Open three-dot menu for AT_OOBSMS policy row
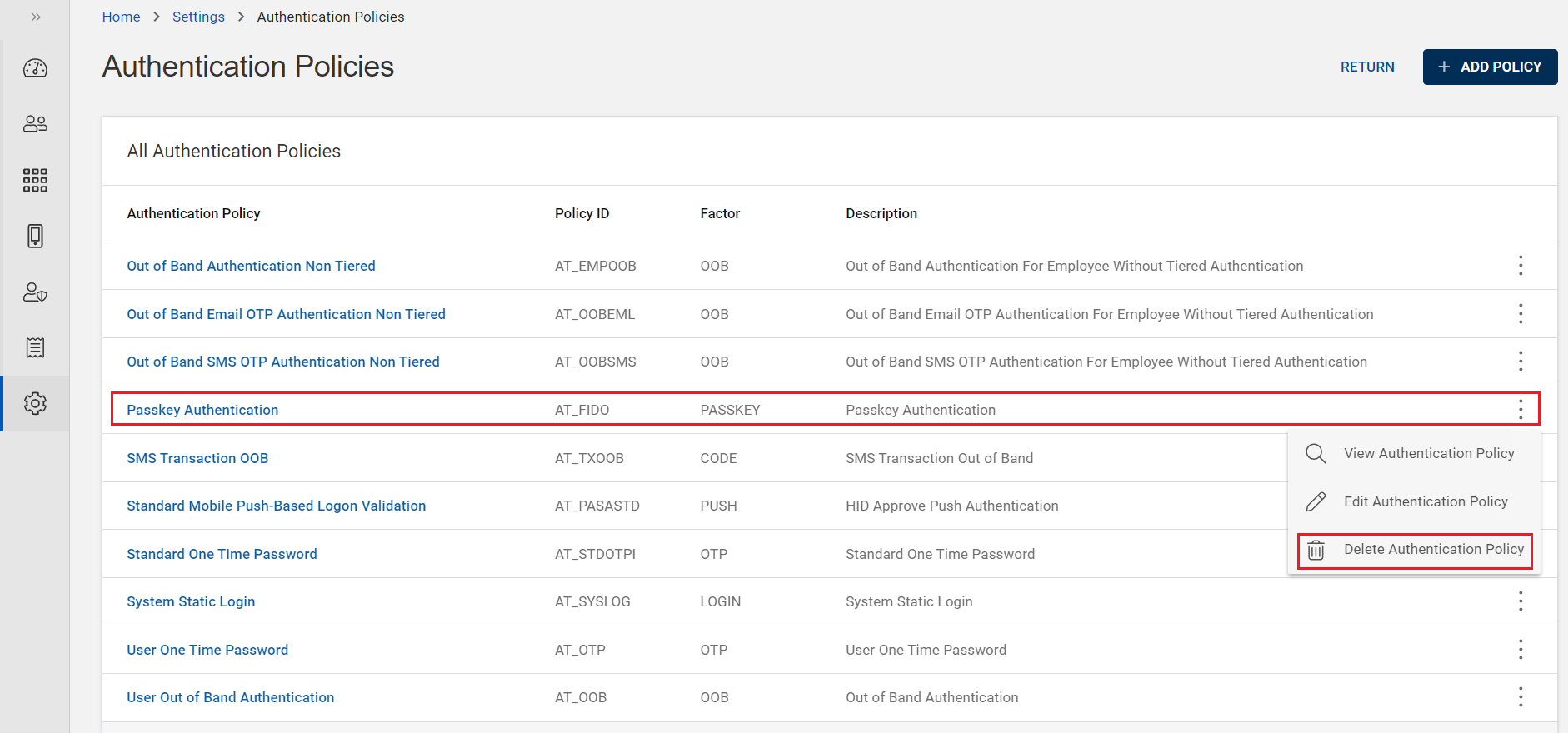 1521,362
